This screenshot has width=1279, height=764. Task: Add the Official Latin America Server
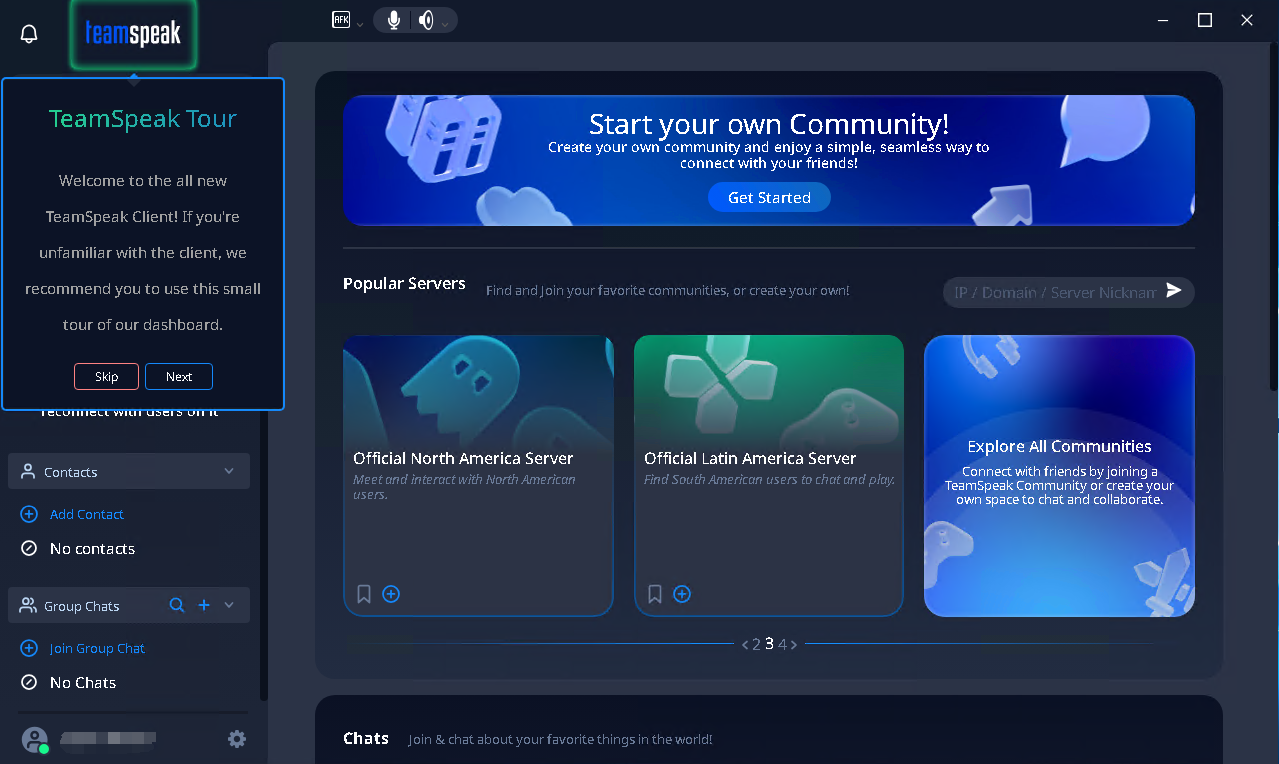[x=682, y=594]
